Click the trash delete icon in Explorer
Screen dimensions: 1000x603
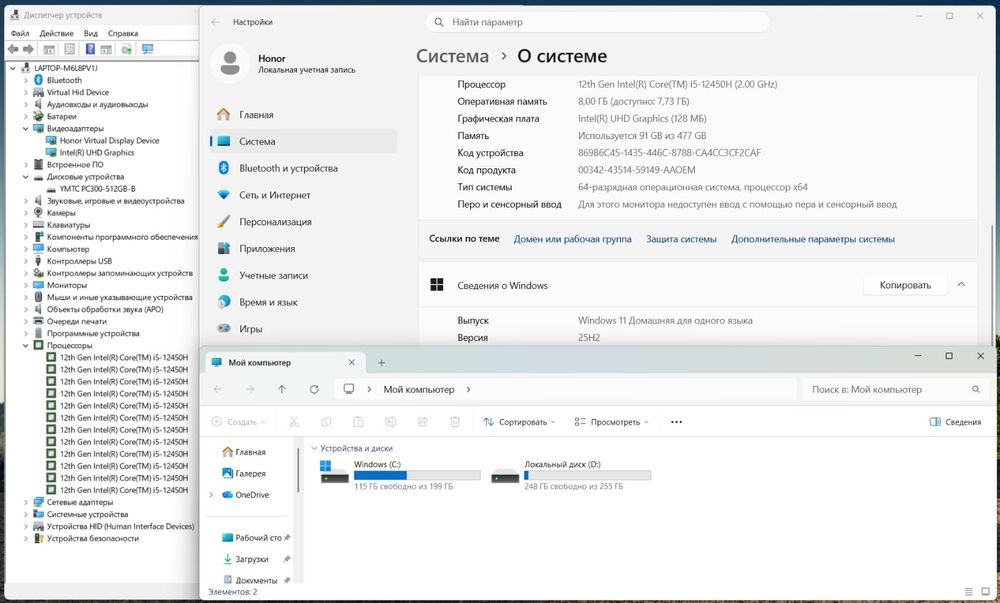tap(455, 422)
